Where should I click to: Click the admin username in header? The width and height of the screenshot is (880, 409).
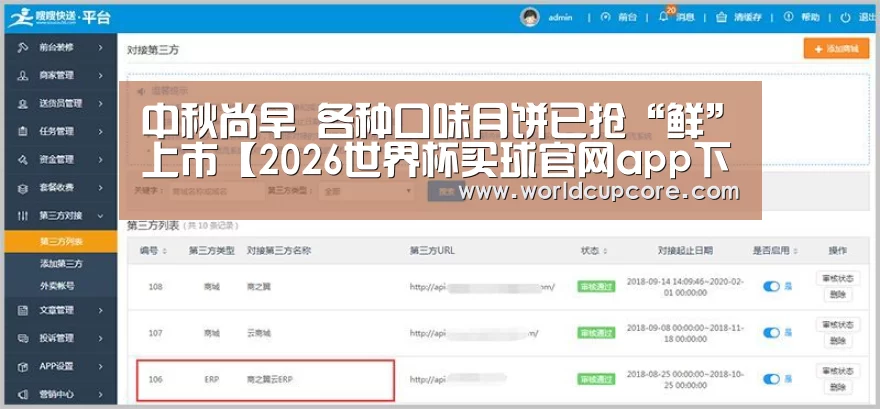coord(560,17)
